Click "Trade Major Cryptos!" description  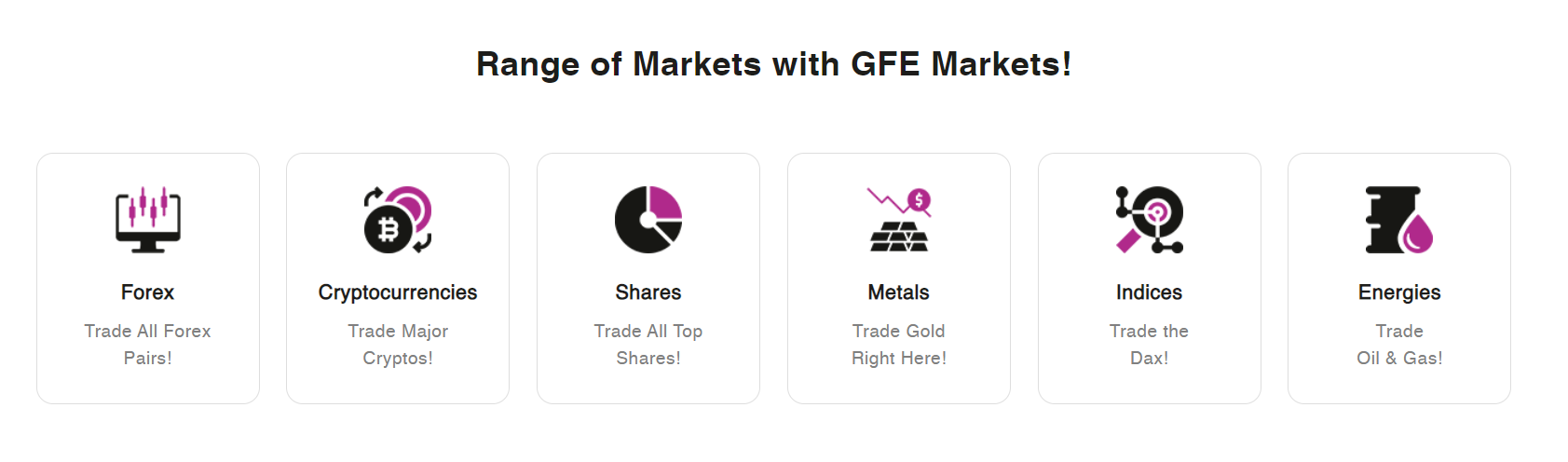[x=398, y=345]
